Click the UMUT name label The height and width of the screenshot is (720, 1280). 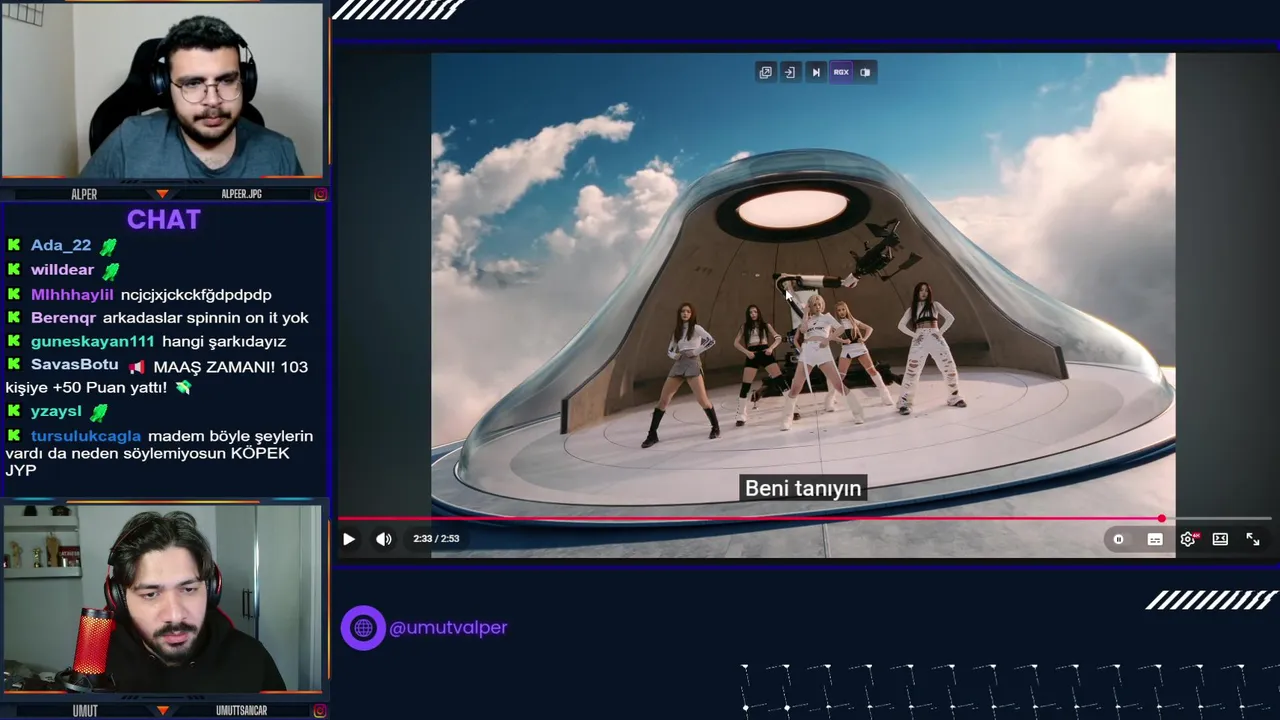[x=85, y=711]
